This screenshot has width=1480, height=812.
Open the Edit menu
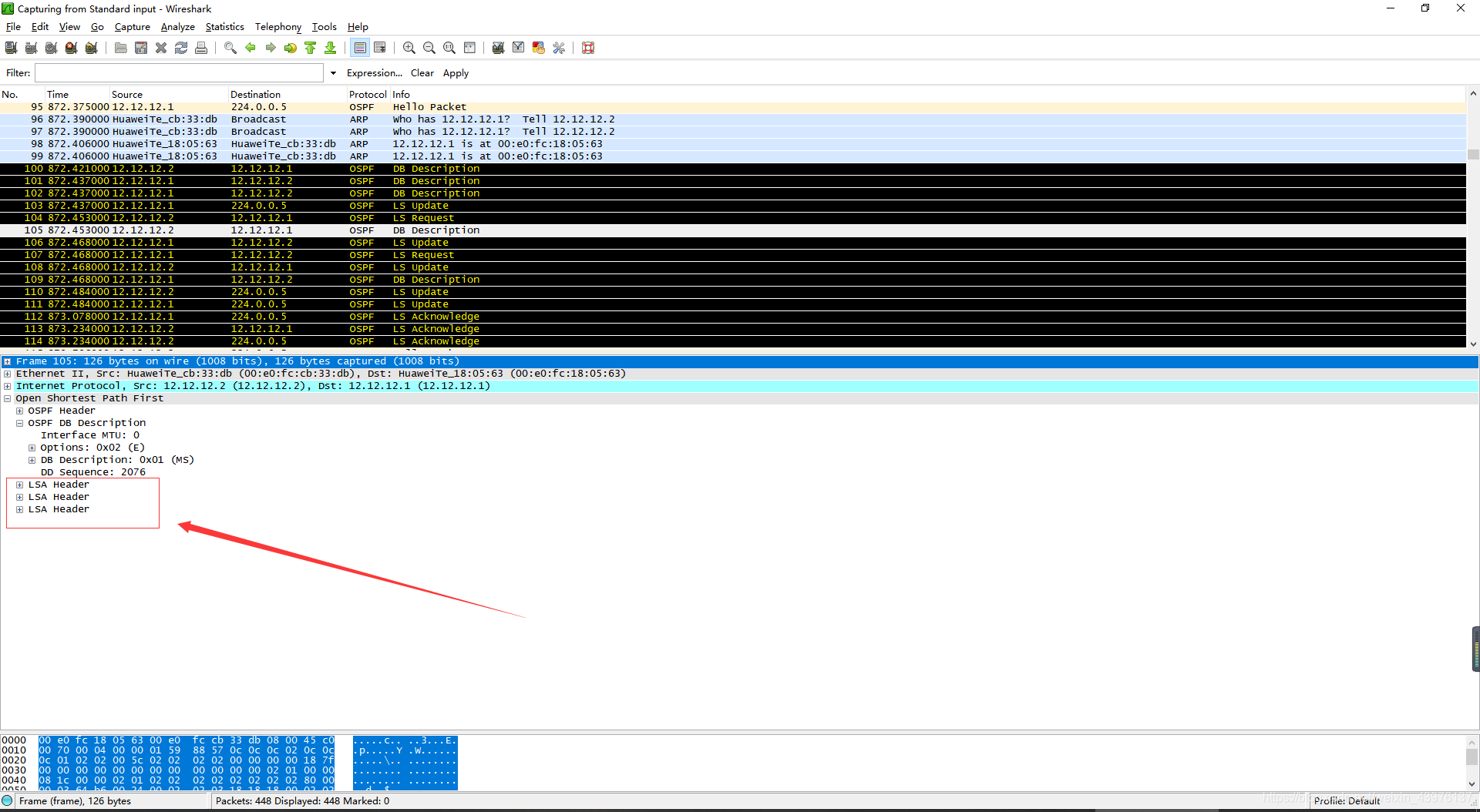[x=40, y=27]
